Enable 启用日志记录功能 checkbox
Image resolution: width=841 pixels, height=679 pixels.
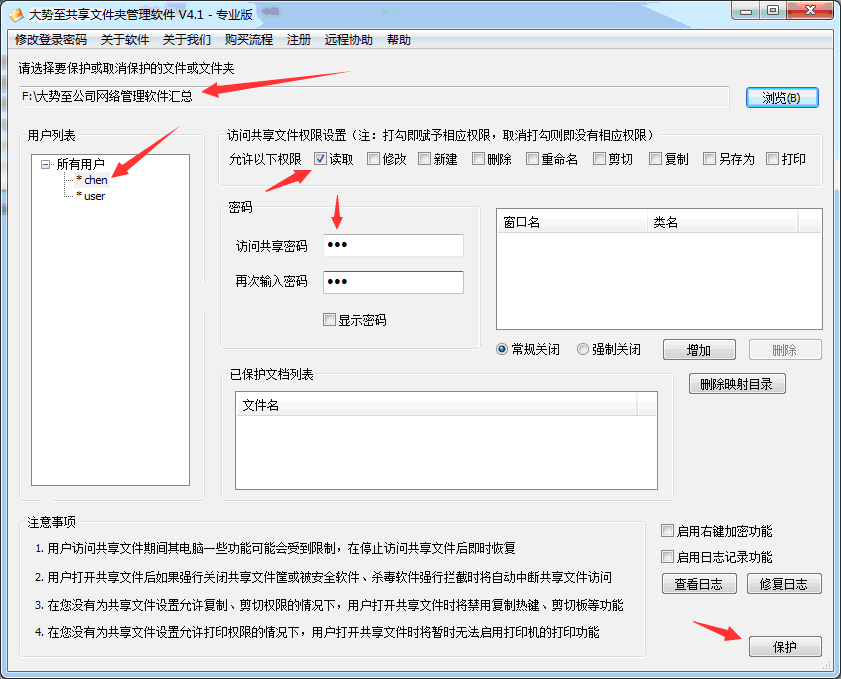(x=668, y=557)
